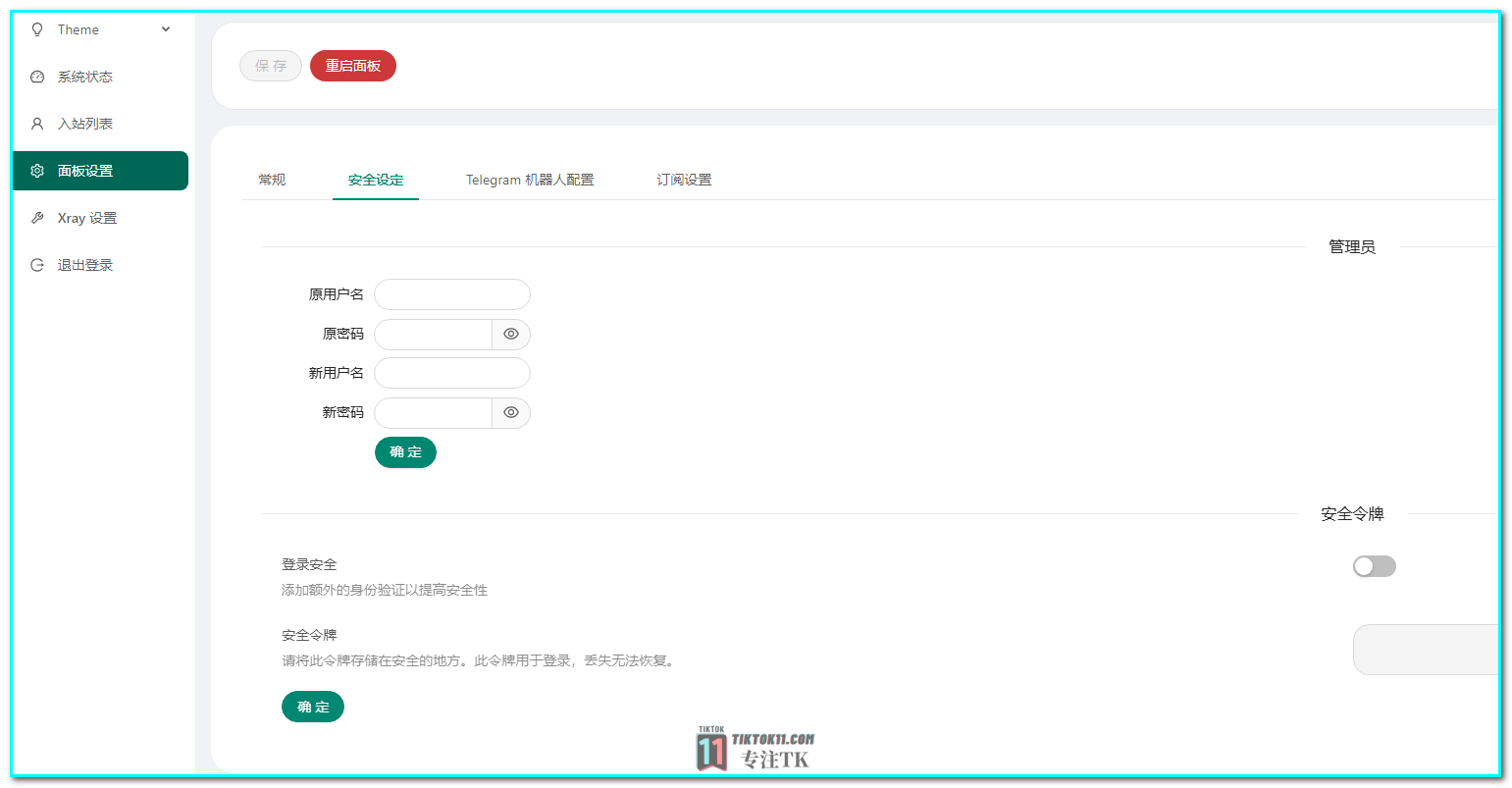Click the Theme label in the sidebar
This screenshot has width=1512, height=788.
(x=78, y=29)
